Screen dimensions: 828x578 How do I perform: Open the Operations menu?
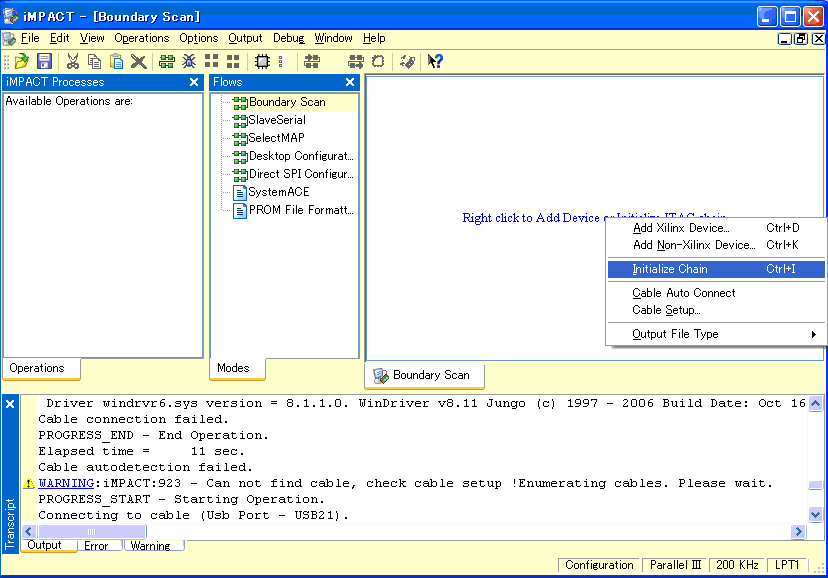pos(142,39)
